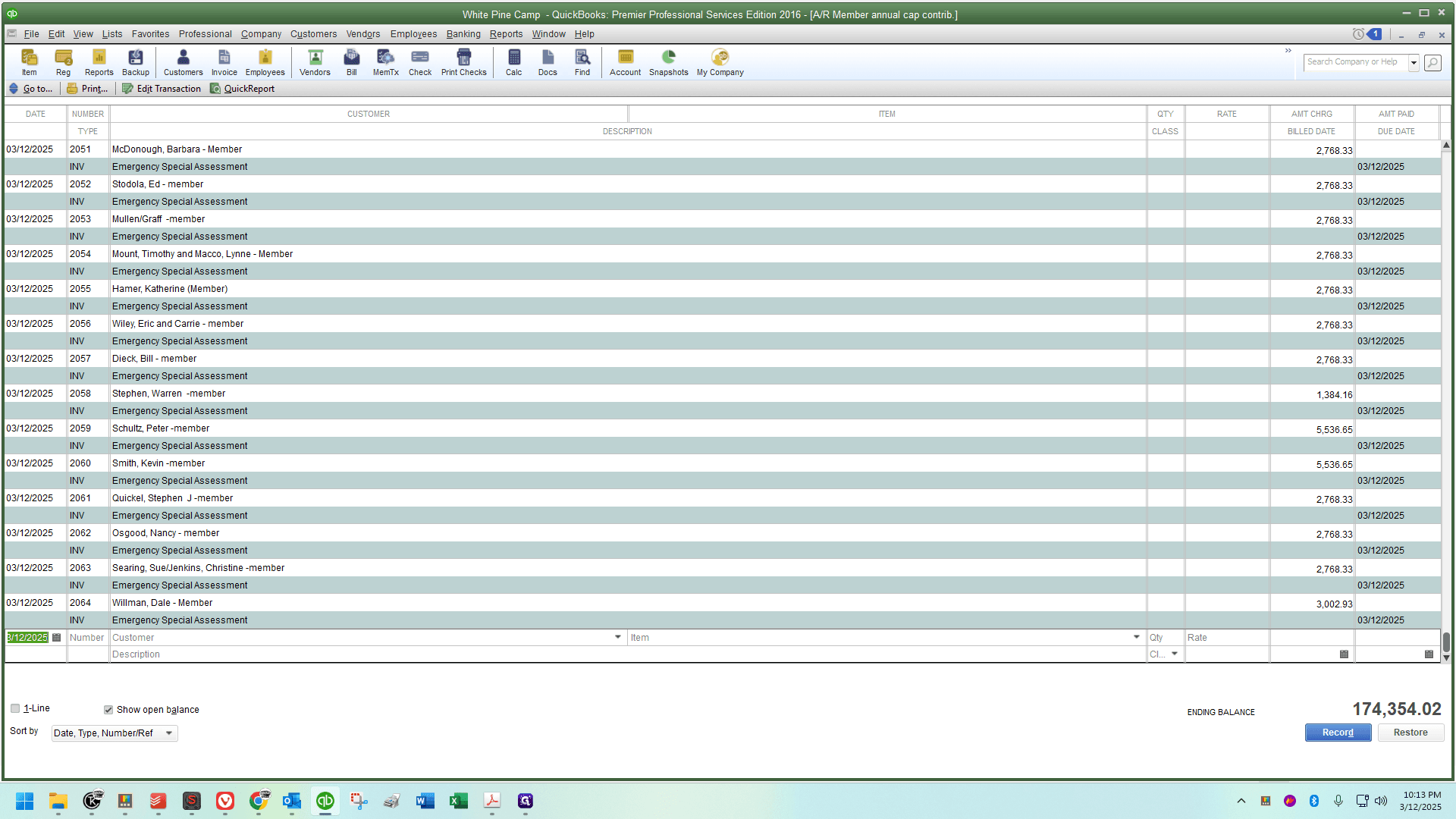Show hidden system tray icons

[1241, 801]
